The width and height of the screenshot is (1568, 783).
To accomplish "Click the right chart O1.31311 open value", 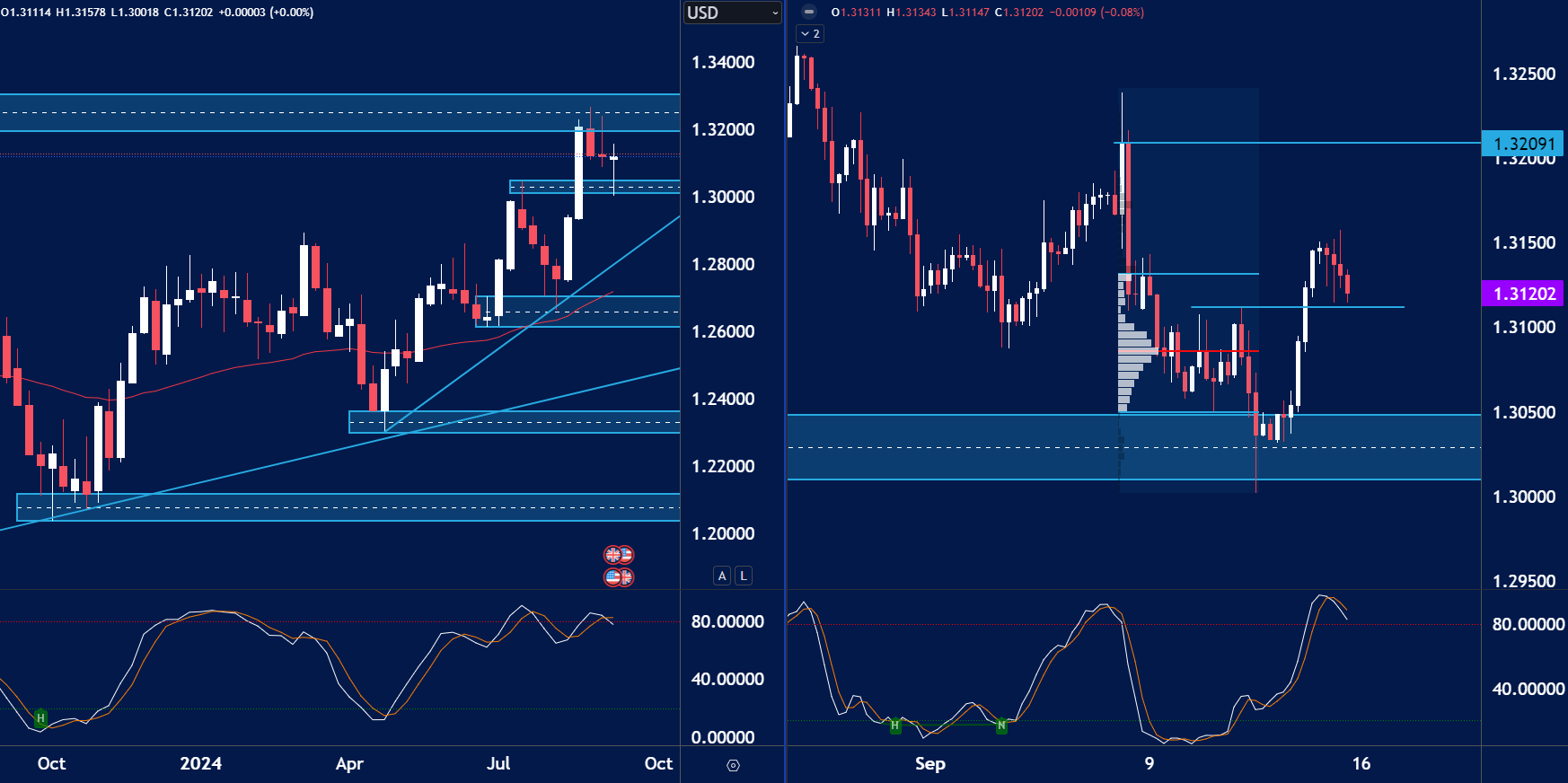I will click(x=857, y=13).
